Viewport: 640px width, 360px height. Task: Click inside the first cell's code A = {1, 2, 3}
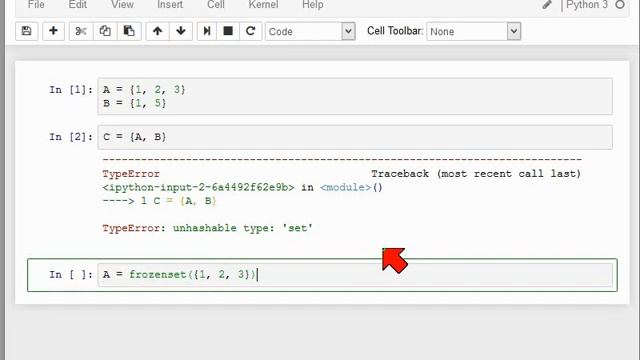tap(144, 89)
